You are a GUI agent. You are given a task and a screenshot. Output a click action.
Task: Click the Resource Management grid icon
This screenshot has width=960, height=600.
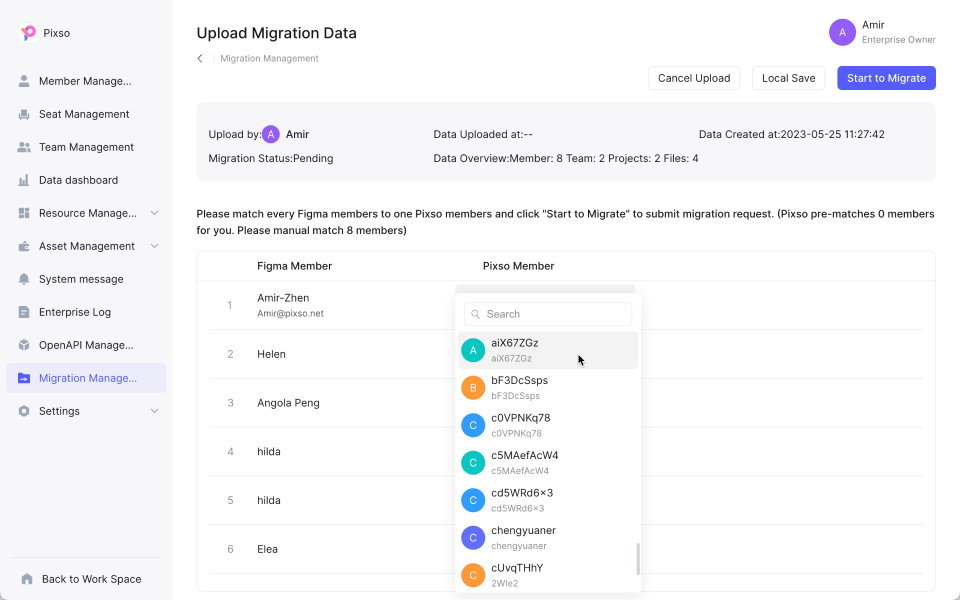coord(24,213)
